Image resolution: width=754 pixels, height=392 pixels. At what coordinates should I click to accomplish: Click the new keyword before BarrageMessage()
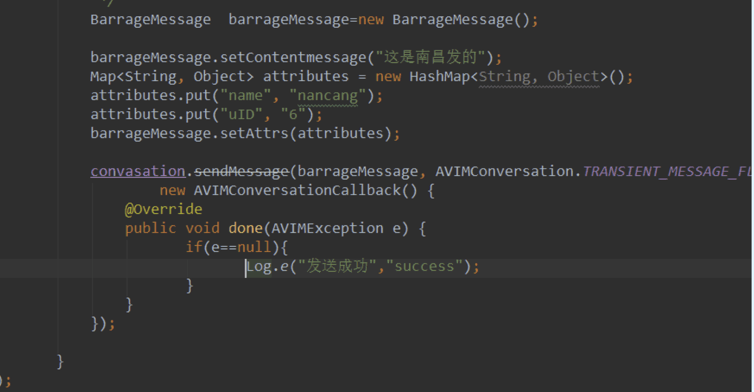tap(371, 20)
